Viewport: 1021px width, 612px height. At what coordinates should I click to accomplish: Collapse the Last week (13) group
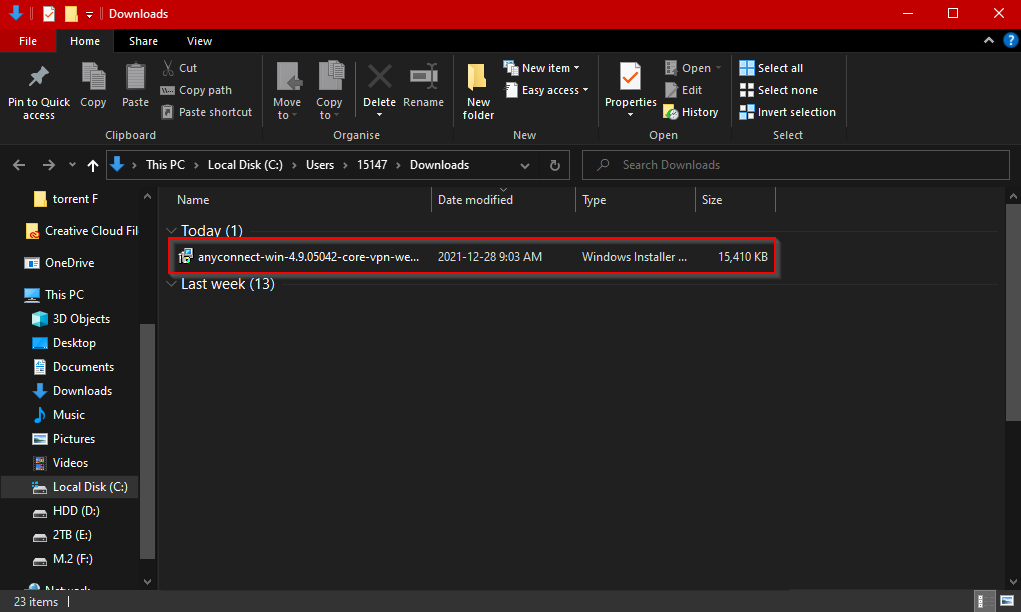171,284
